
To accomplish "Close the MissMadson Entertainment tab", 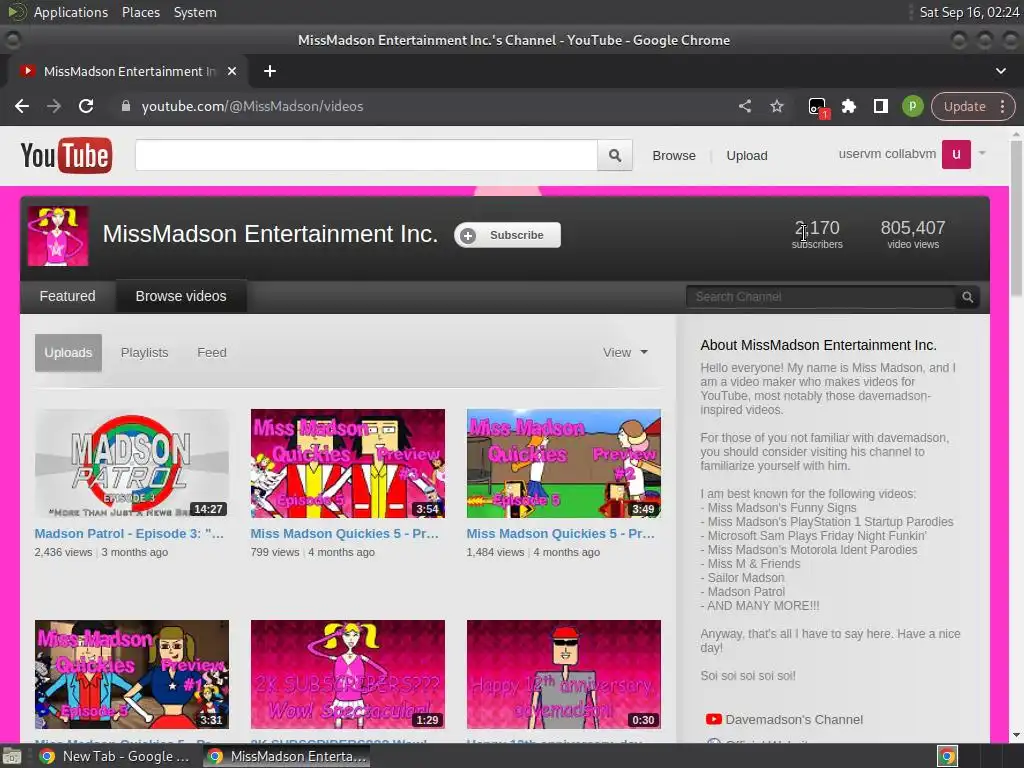I will click(232, 71).
